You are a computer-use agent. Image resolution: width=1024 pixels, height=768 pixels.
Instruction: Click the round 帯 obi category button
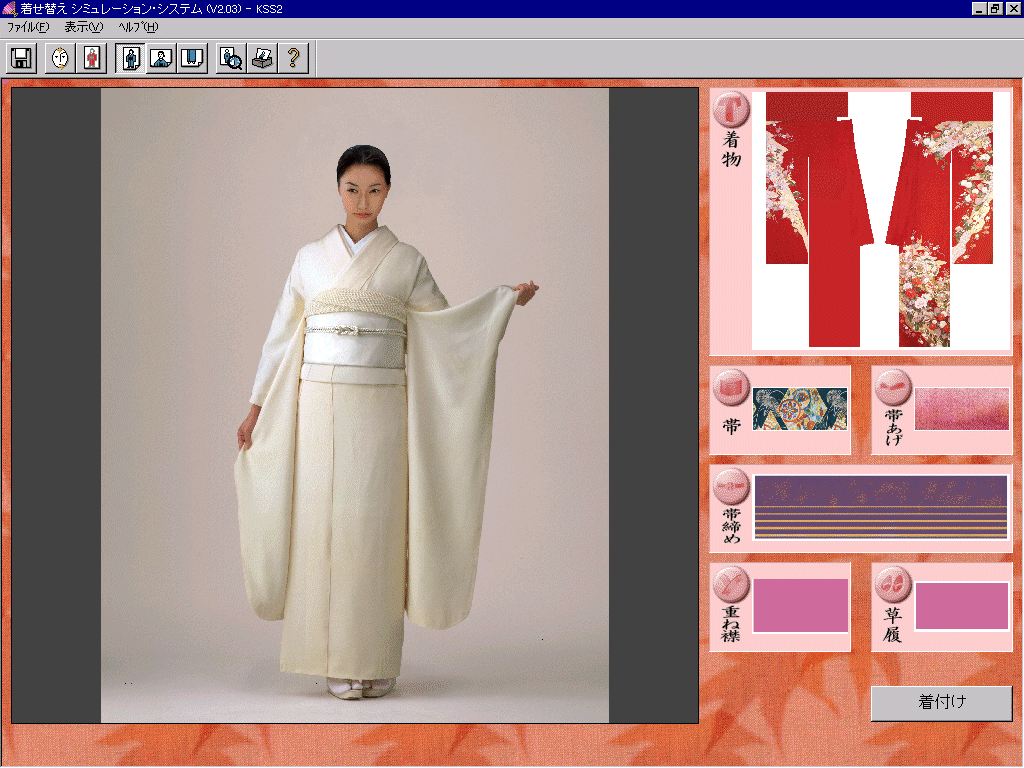(731, 387)
